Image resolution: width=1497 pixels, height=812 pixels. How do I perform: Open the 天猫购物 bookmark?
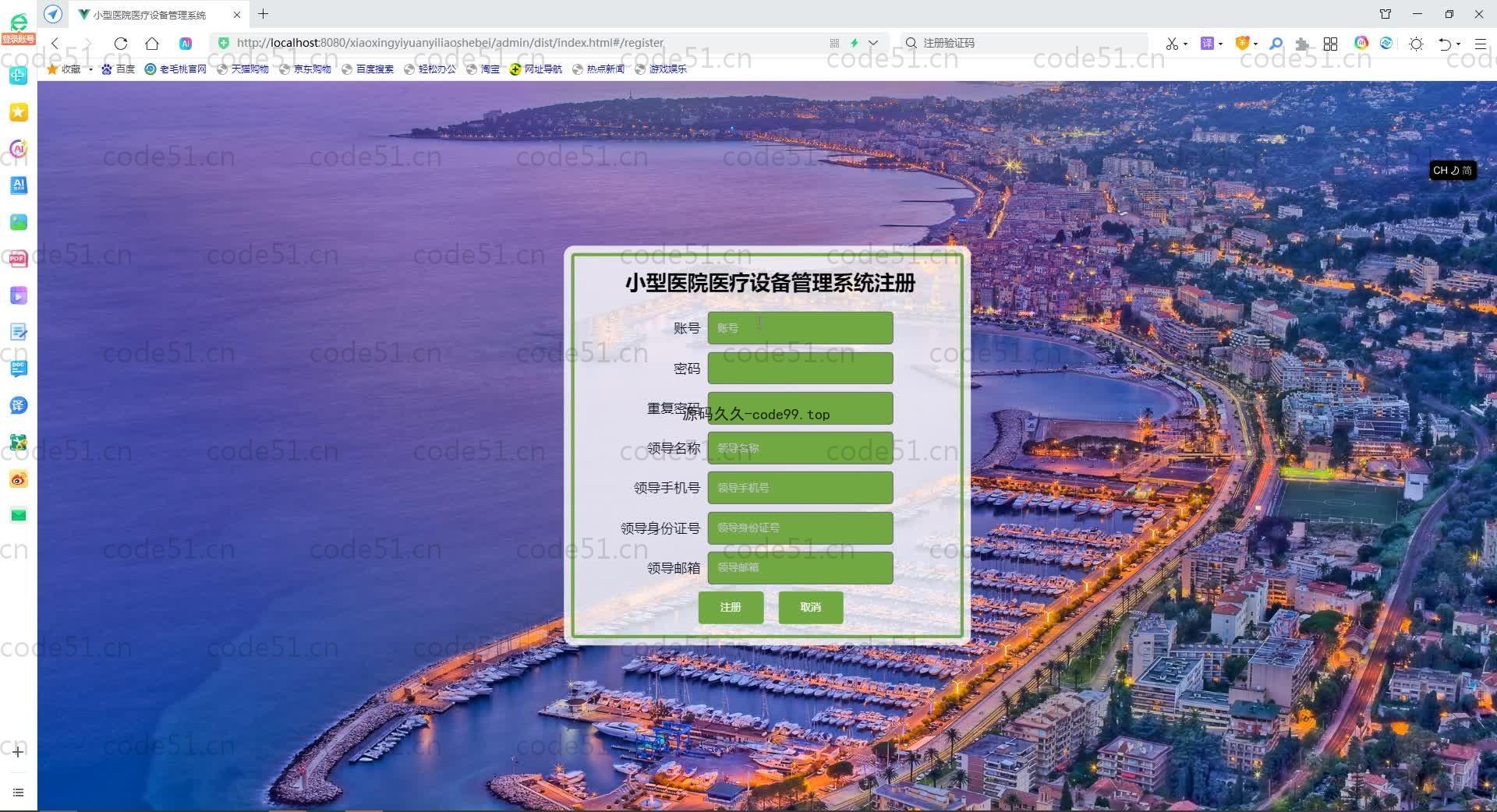[x=242, y=69]
